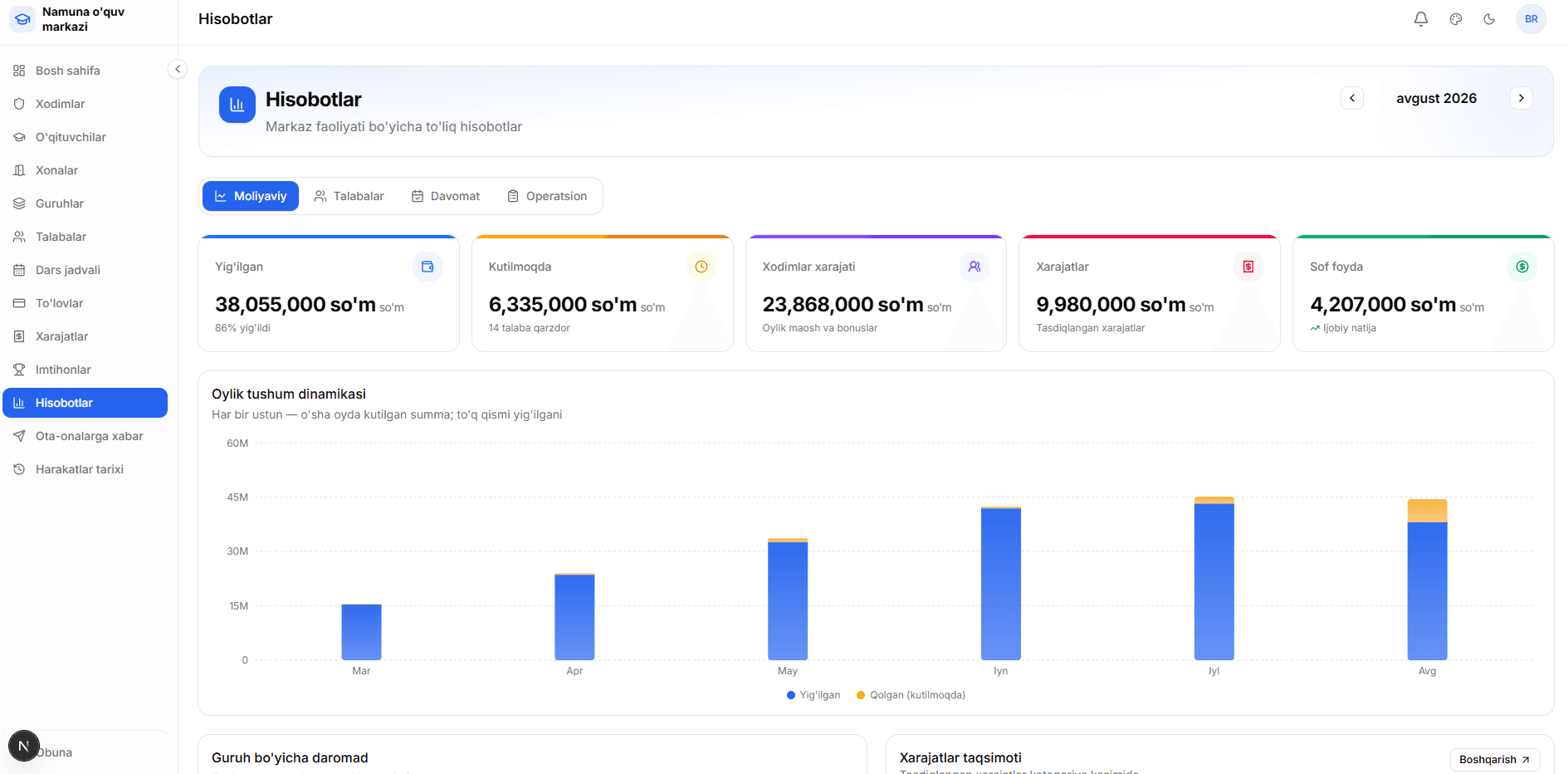Image resolution: width=1568 pixels, height=774 pixels.
Task: Select the Moliyaviy tab
Action: (x=251, y=196)
